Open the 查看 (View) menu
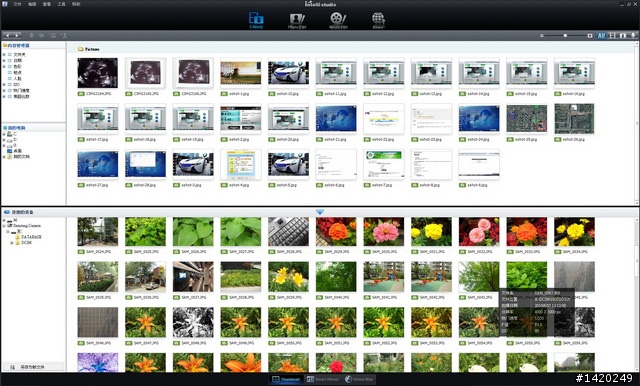 point(47,4)
